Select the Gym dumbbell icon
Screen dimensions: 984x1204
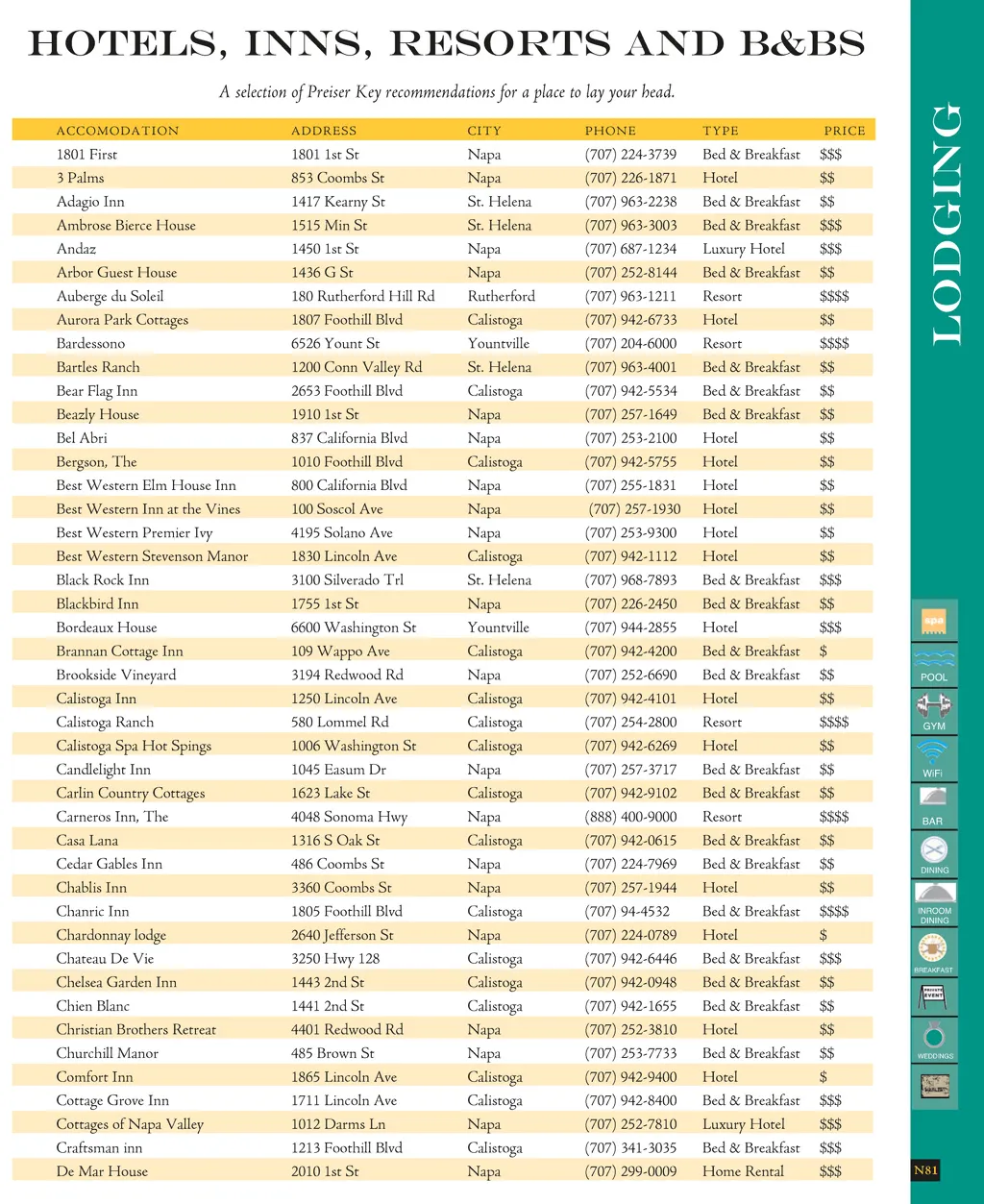click(x=934, y=707)
